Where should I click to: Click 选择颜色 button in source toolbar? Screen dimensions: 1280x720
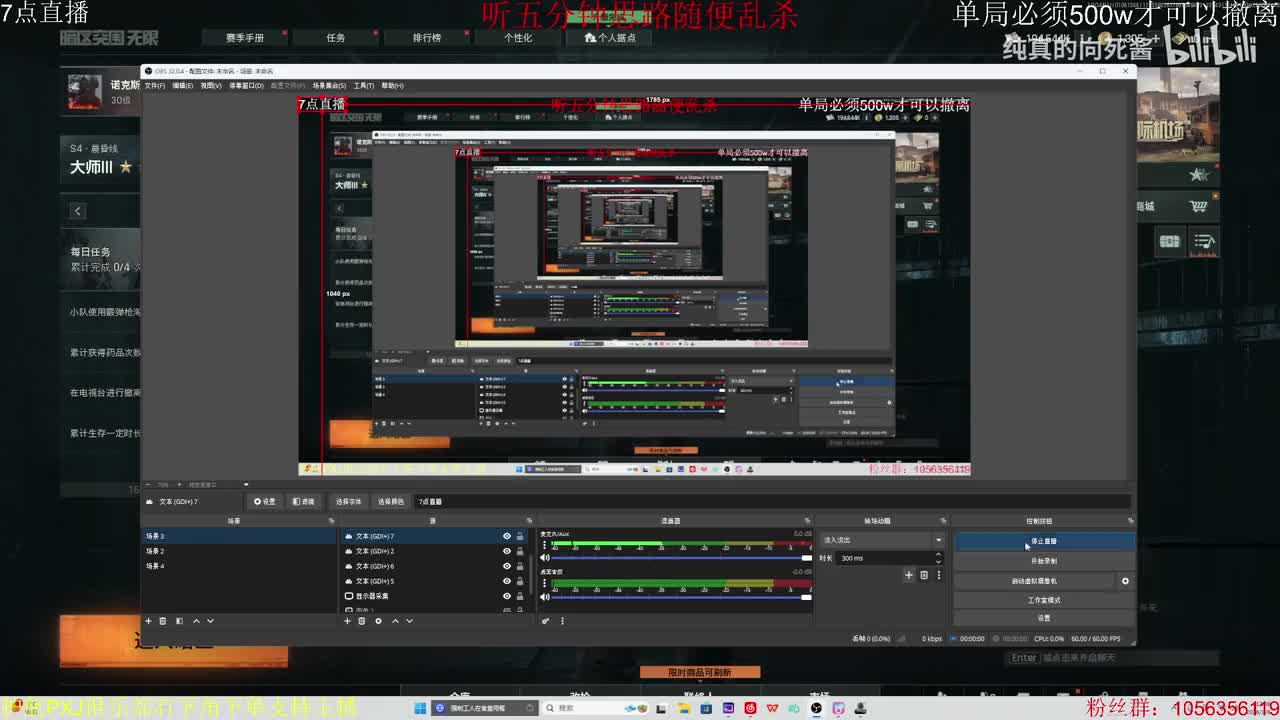[x=391, y=501]
